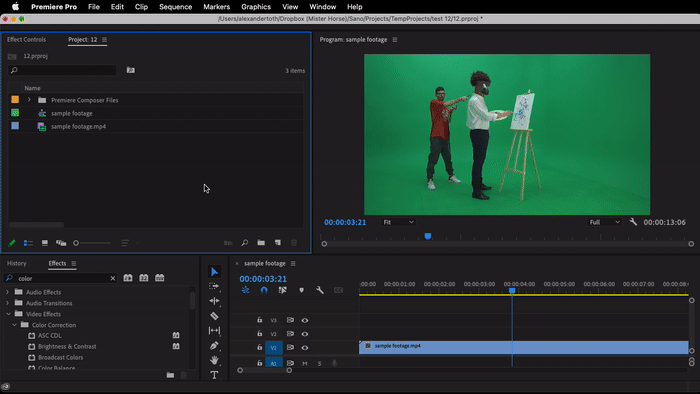Toggle project read-only pencil icon
Viewport: 700px width, 394px height.
[12, 243]
